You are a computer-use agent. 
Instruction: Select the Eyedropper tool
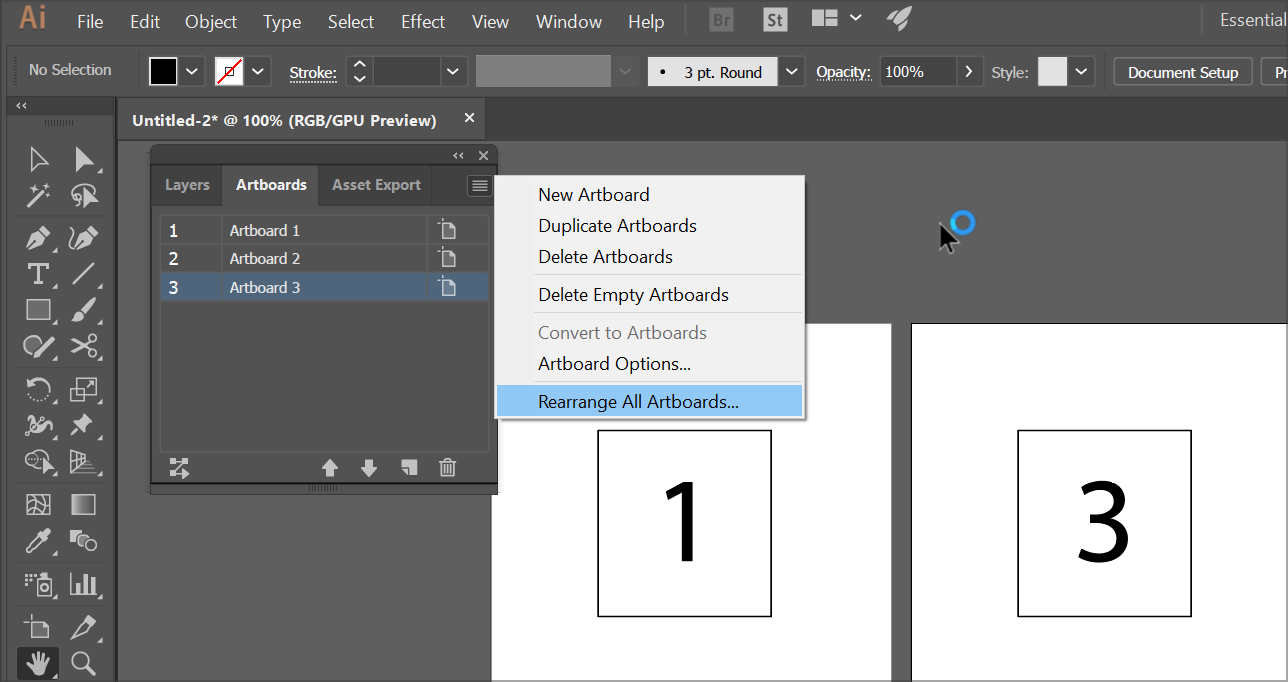(x=38, y=541)
